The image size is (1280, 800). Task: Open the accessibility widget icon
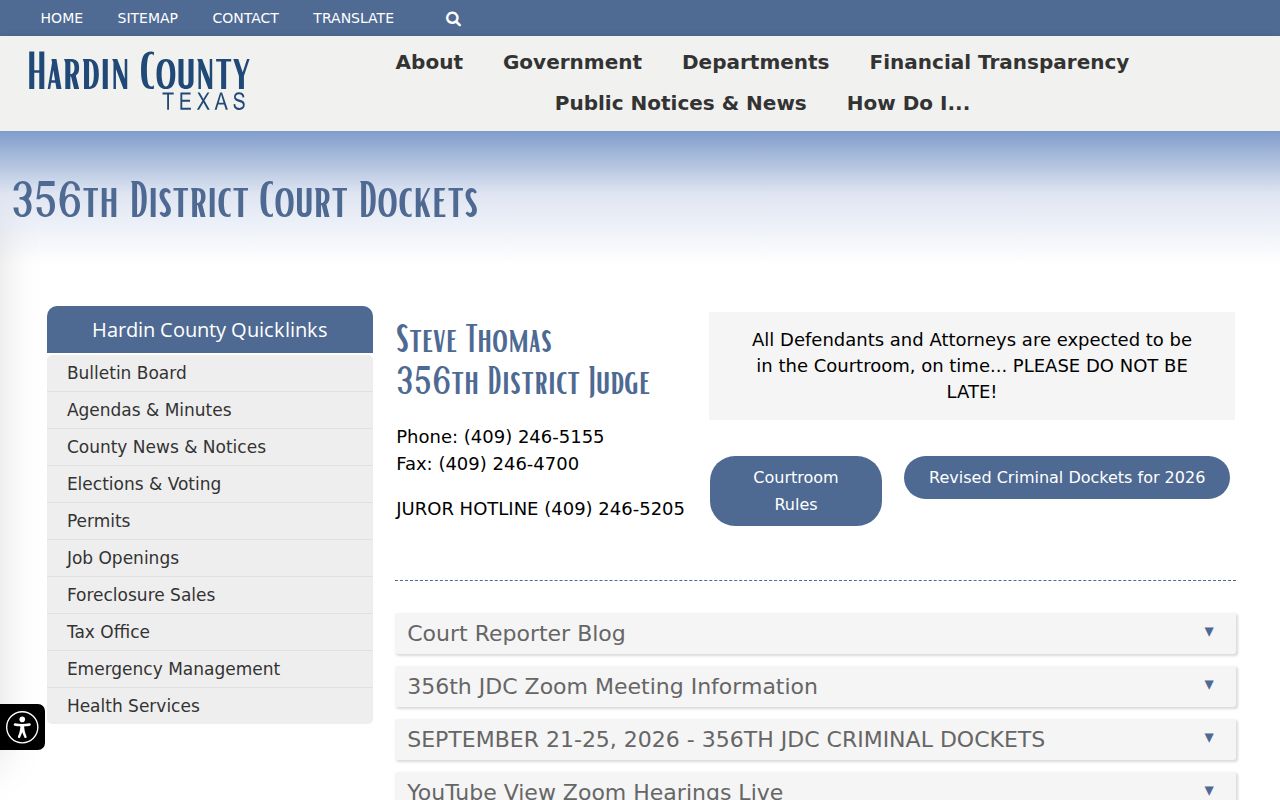[x=22, y=727]
